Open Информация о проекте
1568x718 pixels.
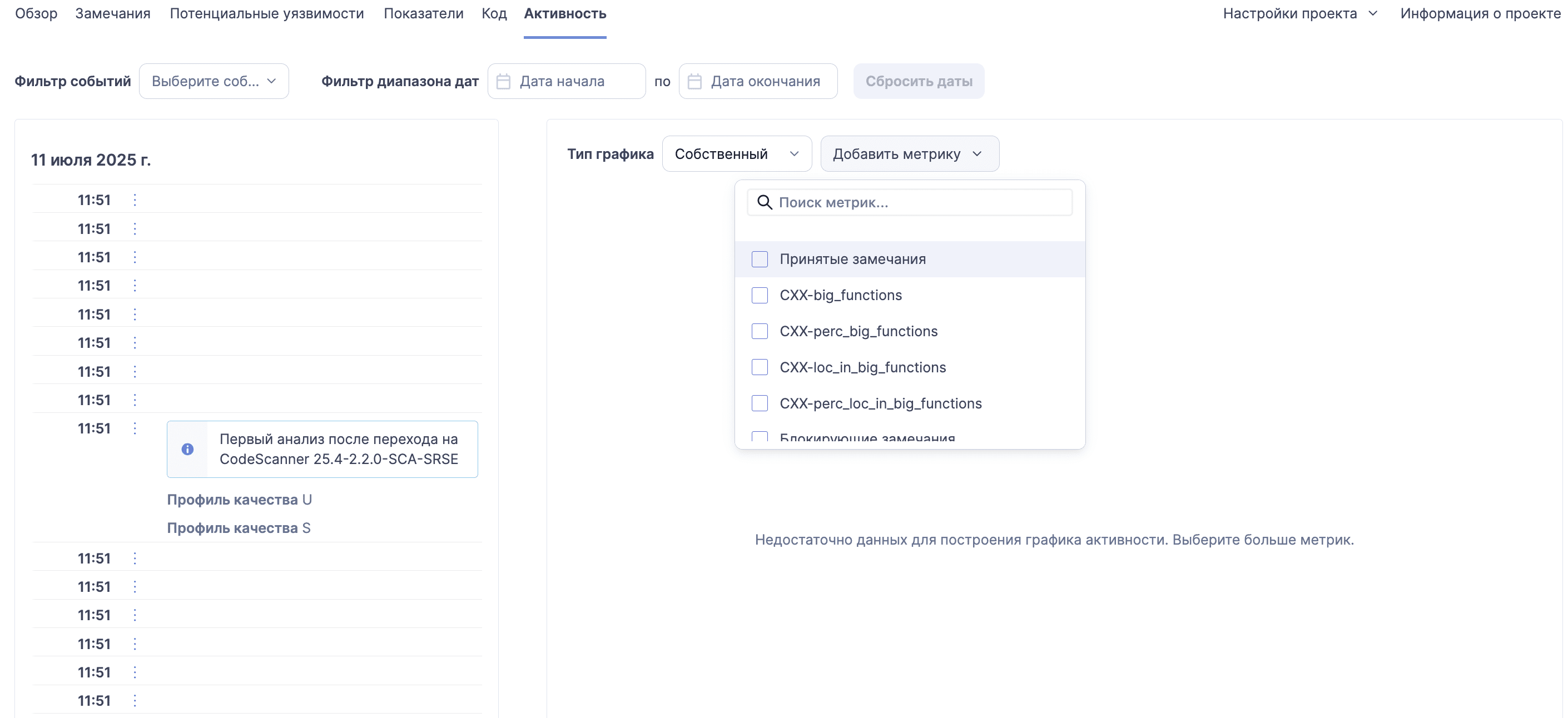(x=1481, y=13)
